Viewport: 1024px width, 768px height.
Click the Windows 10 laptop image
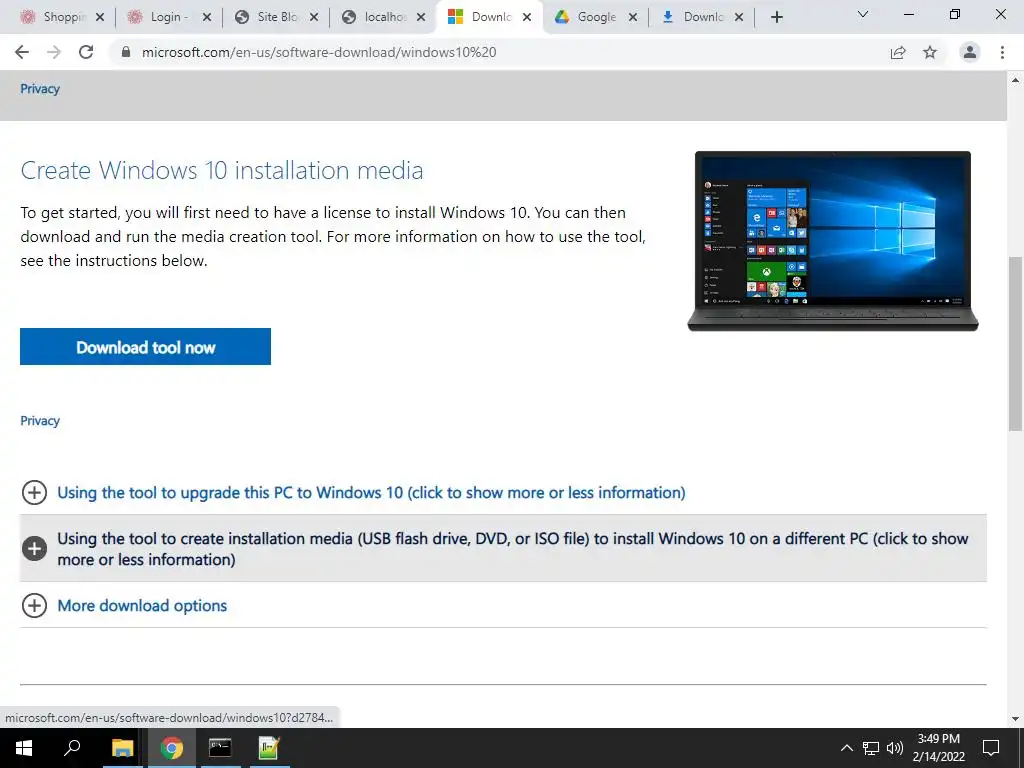pyautogui.click(x=833, y=241)
